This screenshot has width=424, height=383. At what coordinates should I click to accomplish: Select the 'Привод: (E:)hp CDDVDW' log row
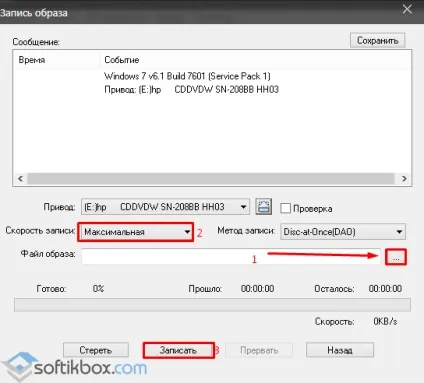point(191,90)
